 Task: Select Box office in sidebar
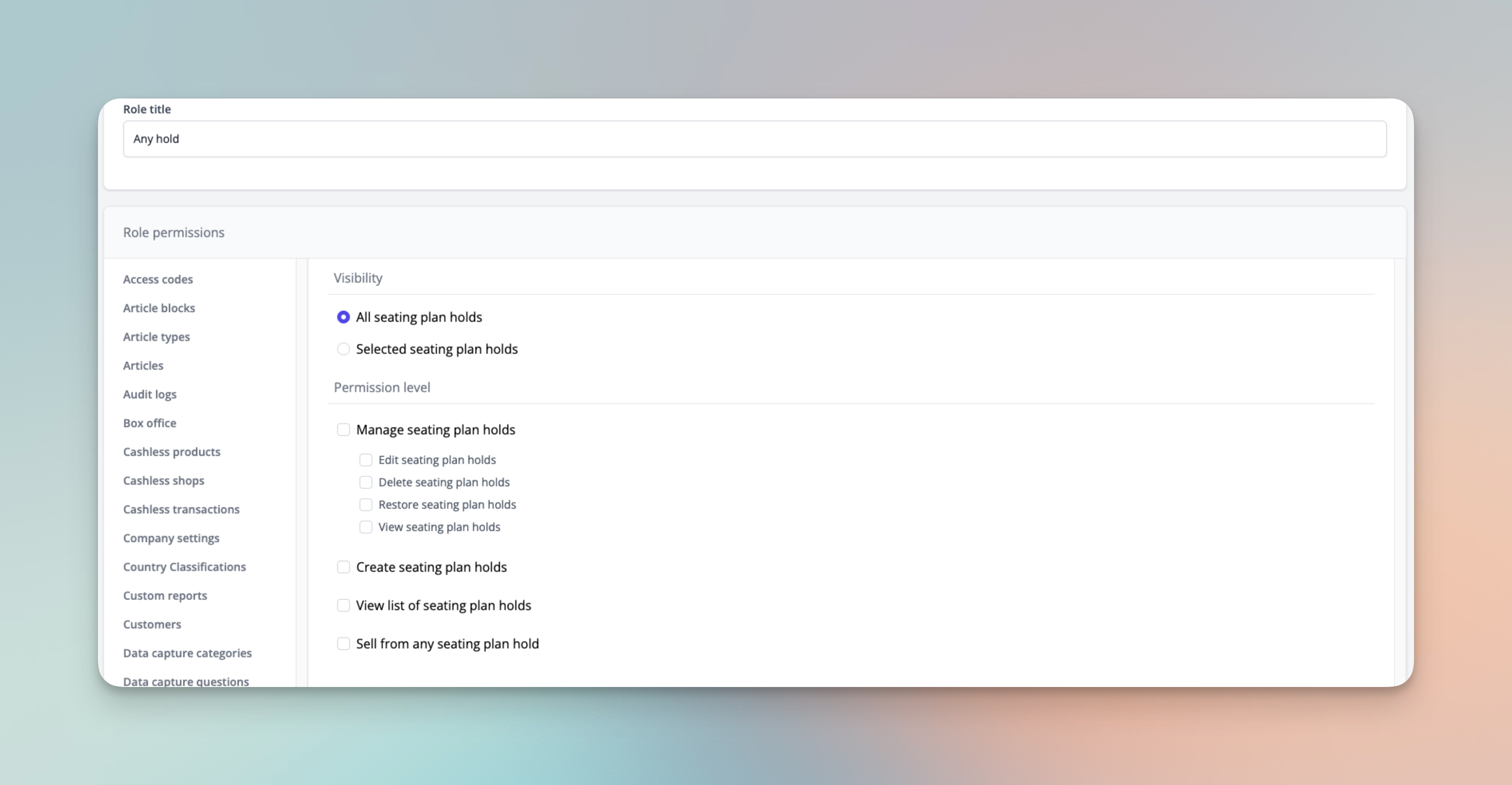[150, 423]
